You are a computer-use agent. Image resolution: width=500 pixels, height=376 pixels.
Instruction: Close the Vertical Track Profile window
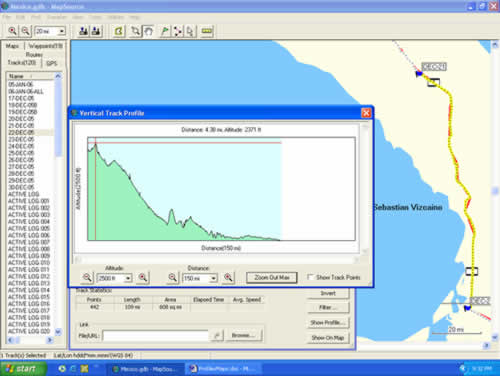tap(366, 113)
